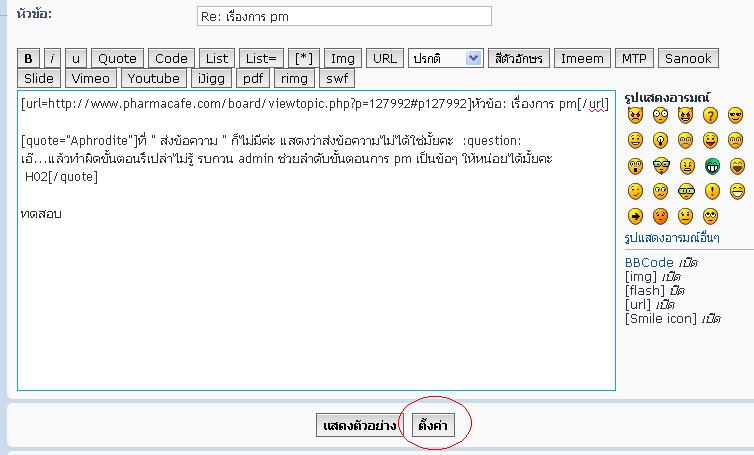Click the Quote BBCode button
The width and height of the screenshot is (754, 455).
pos(118,58)
